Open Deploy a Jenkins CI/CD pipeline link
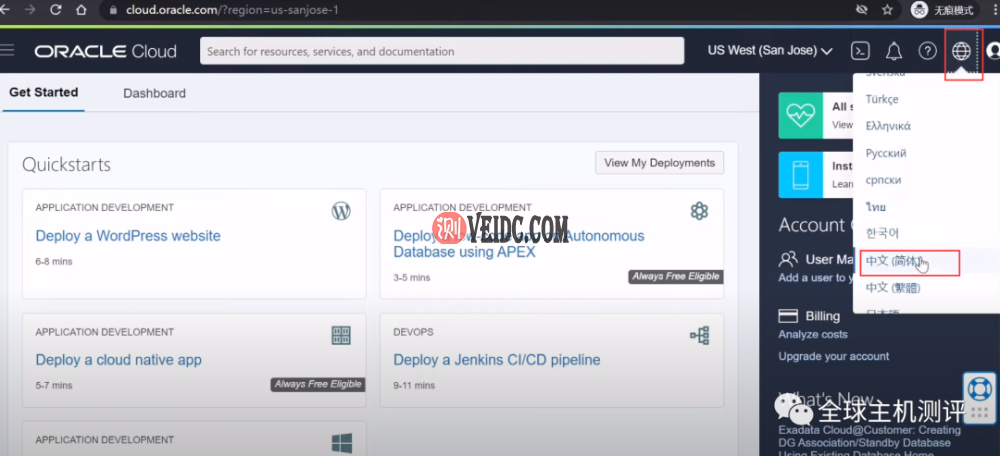Screen dimensions: 1000x456 point(497,360)
